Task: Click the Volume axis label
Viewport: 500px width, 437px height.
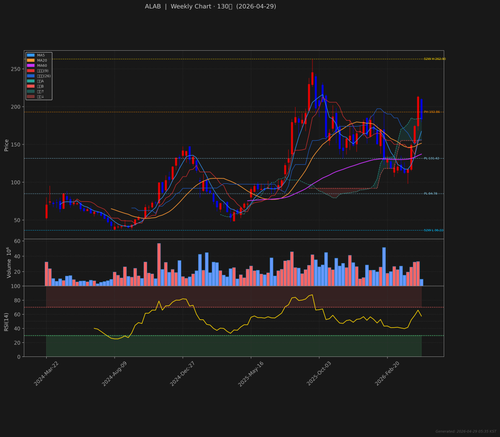Action: tap(9, 263)
